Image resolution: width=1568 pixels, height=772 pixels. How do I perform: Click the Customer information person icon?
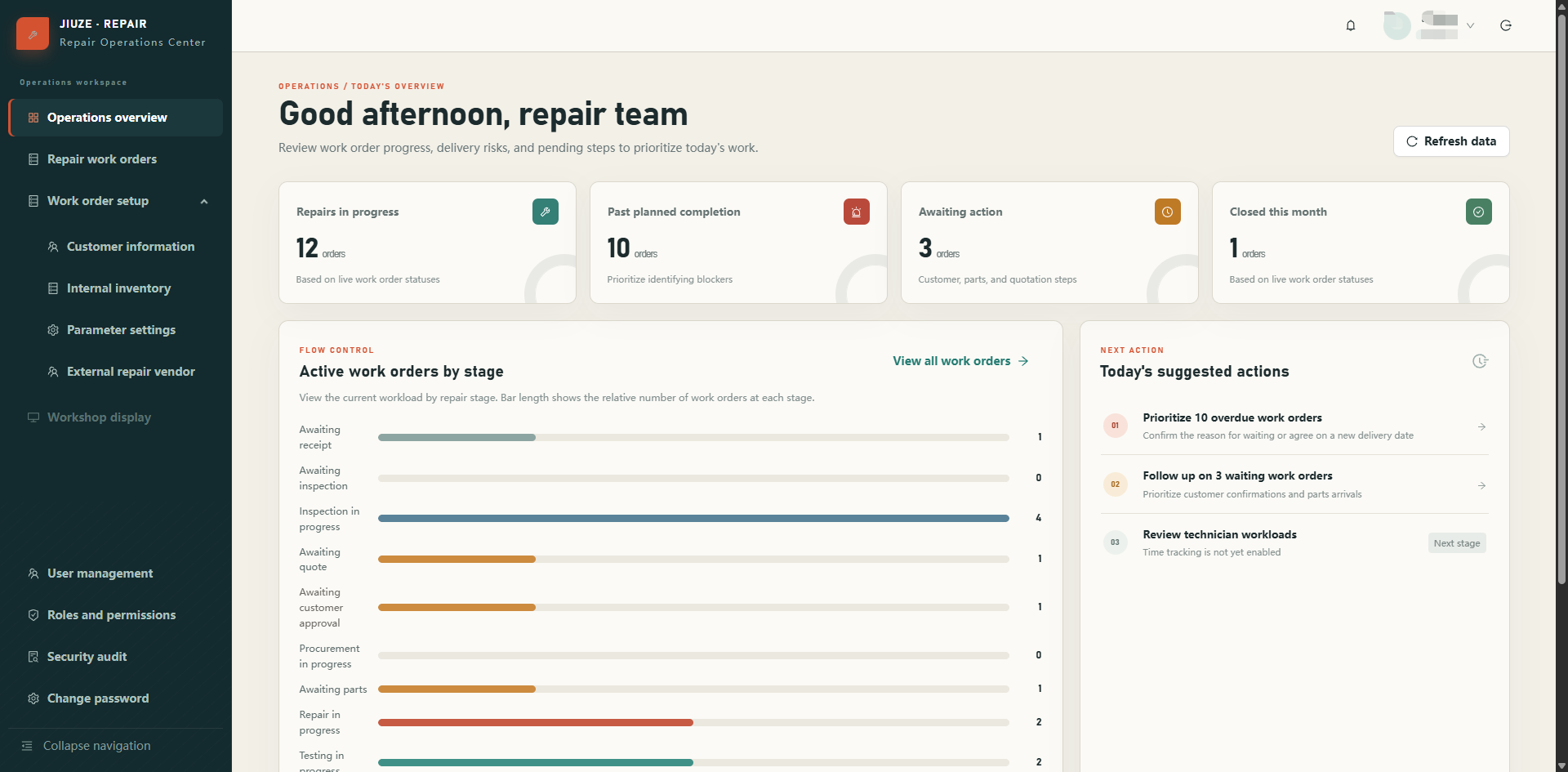click(x=53, y=247)
